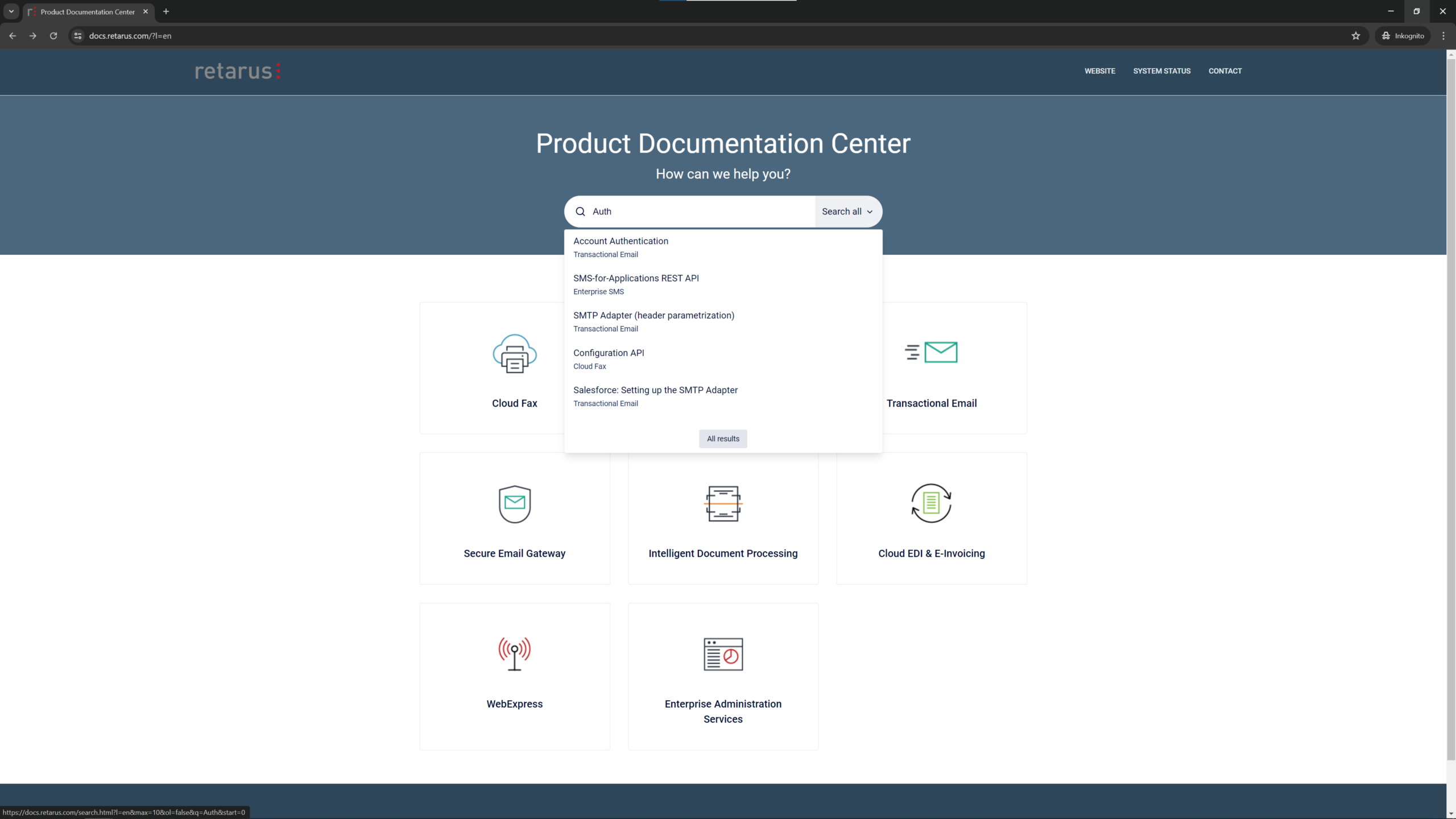The height and width of the screenshot is (819, 1456).
Task: View site information in the address bar
Action: (x=78, y=36)
